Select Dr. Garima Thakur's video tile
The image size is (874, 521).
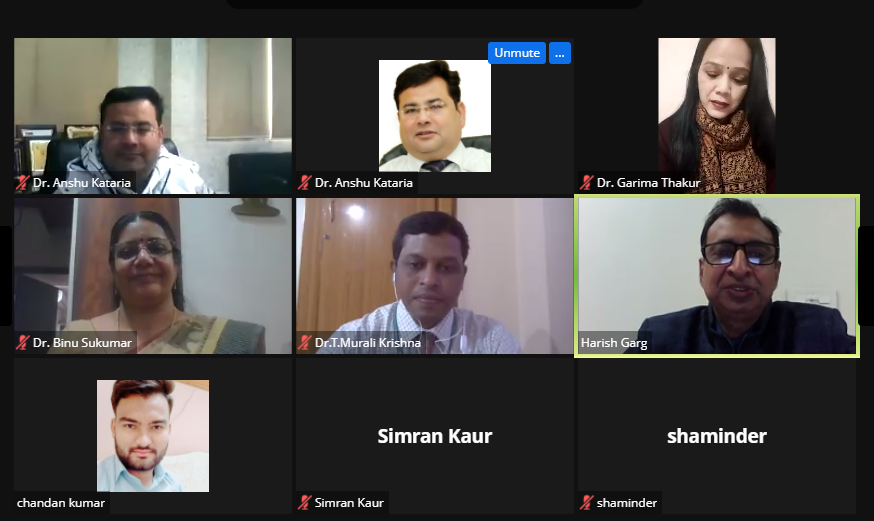tap(717, 116)
